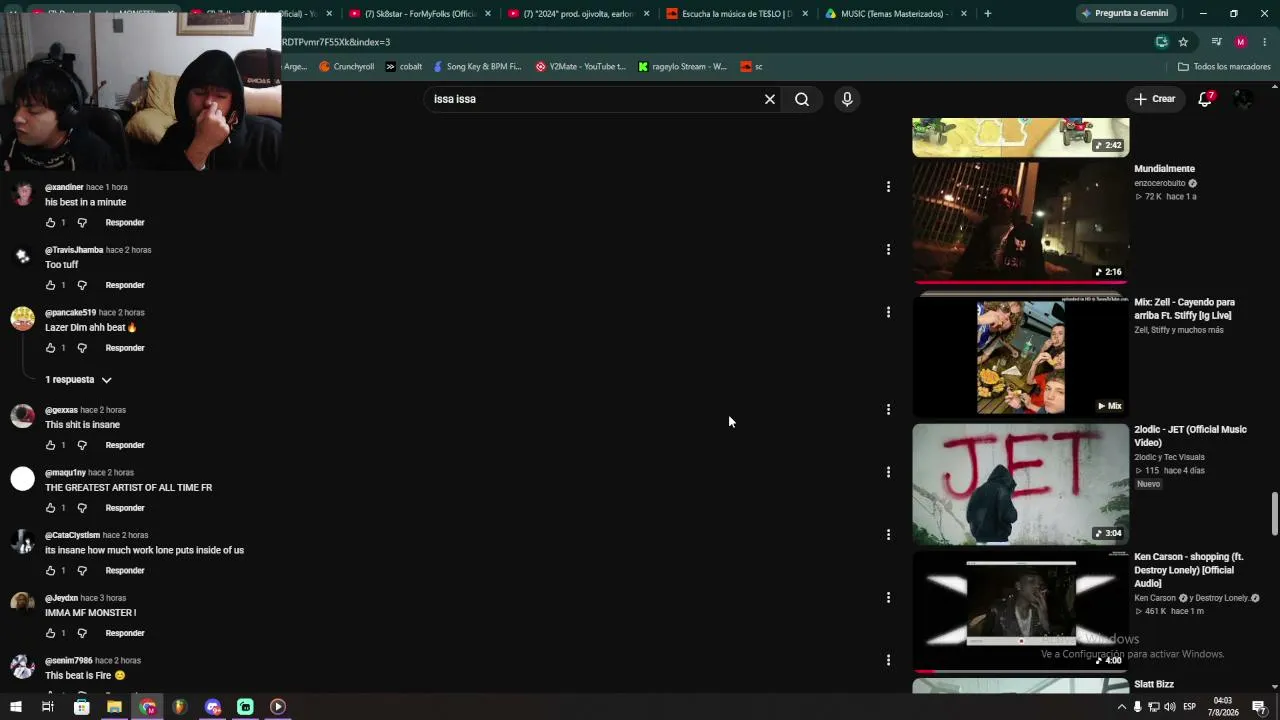This screenshot has width=1280, height=720.
Task: Like the "IMMA MF MONSTER" comment
Action: [x=50, y=633]
